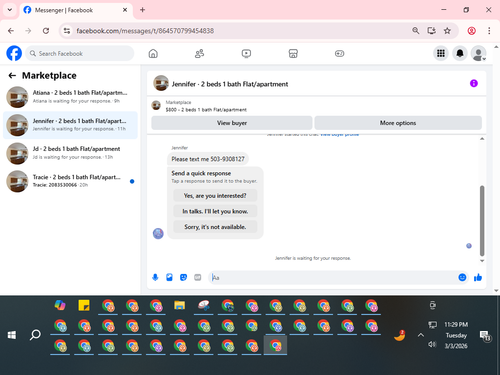Choose a GIF icon
Screen dimensions: 500x375
coord(198,277)
